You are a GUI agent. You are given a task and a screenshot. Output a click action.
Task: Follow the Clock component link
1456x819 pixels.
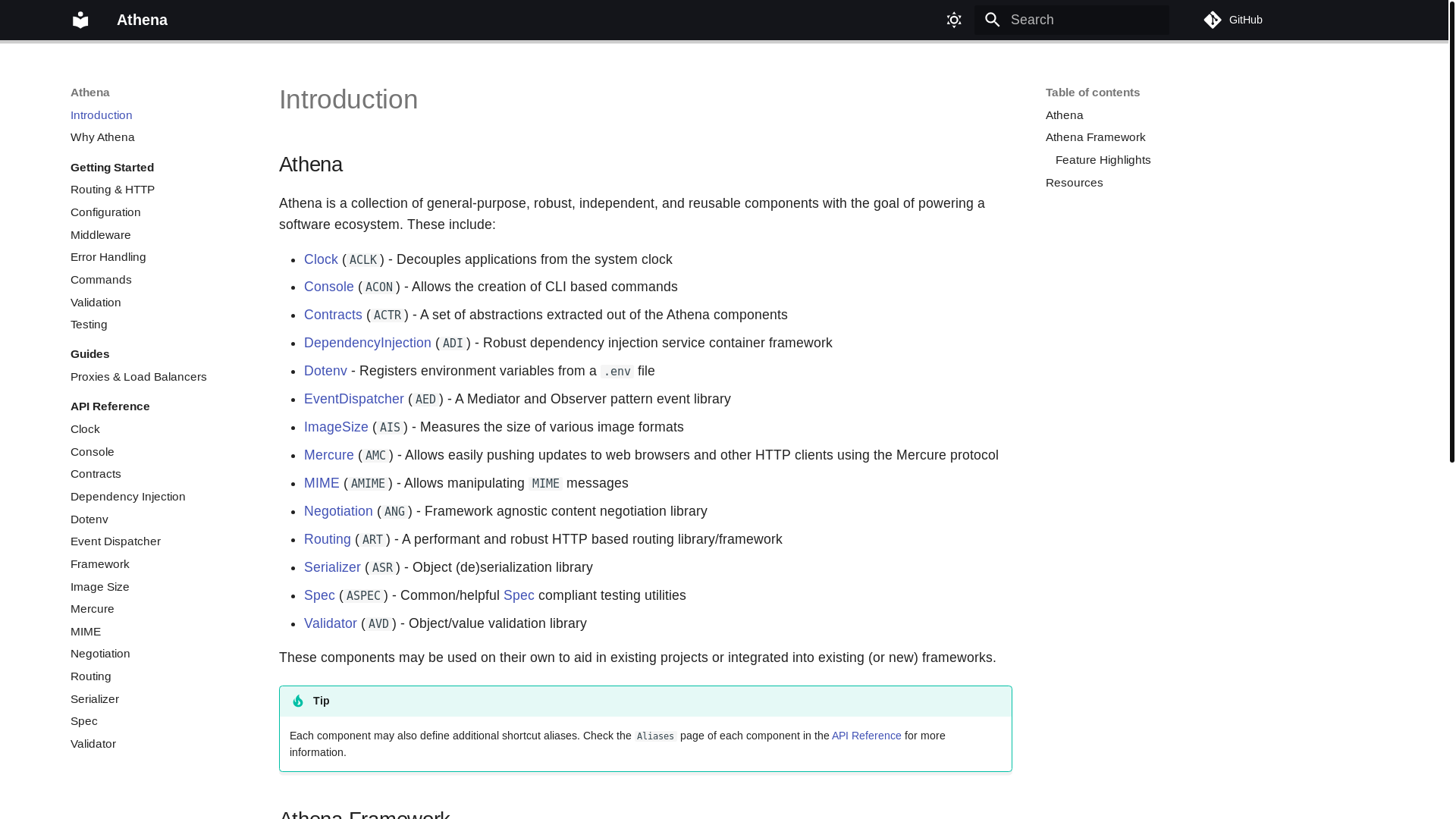321,259
